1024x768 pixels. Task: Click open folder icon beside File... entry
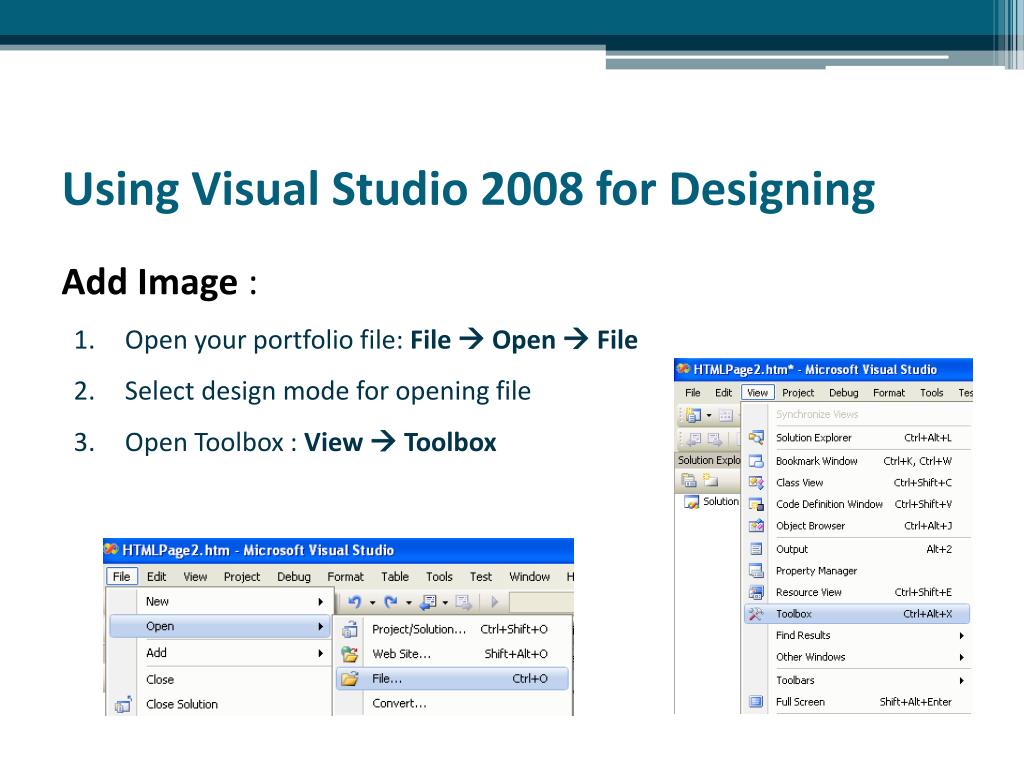[x=350, y=679]
